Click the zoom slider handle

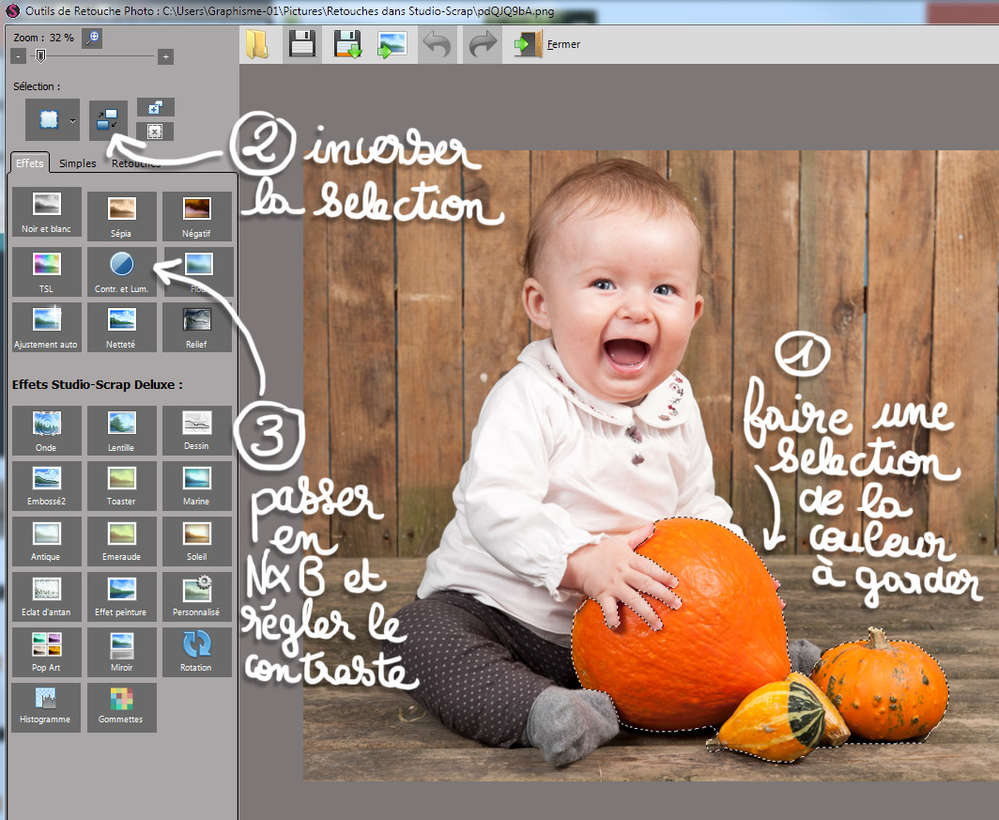[41, 56]
